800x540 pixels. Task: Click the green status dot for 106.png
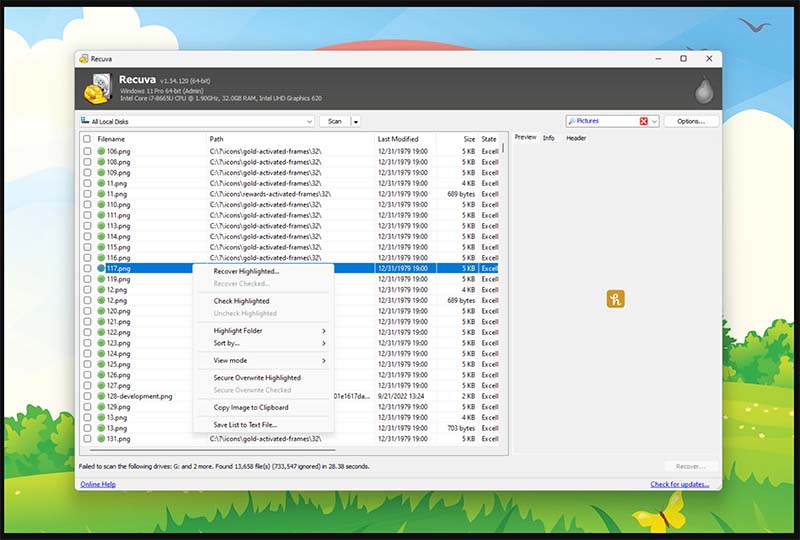tap(101, 151)
